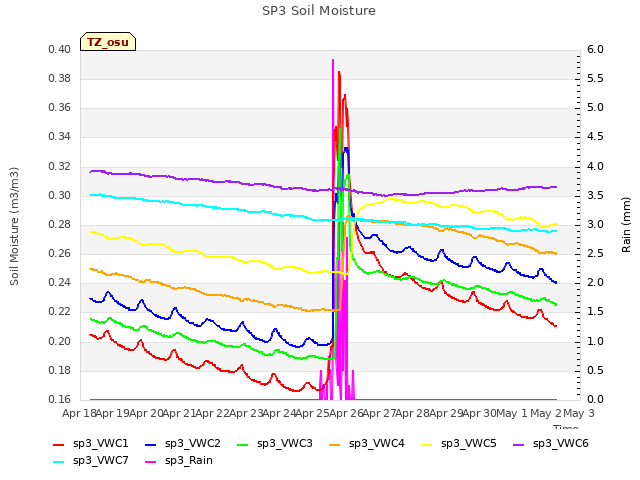Click the 3.5 right axis value

(x=595, y=196)
